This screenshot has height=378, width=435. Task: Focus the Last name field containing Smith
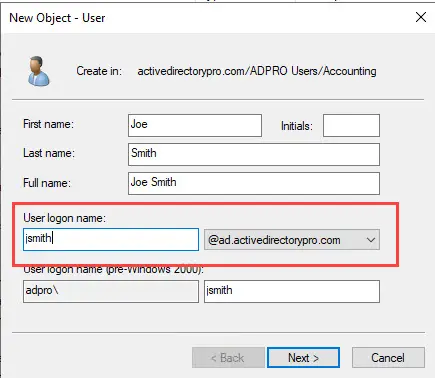tap(254, 154)
